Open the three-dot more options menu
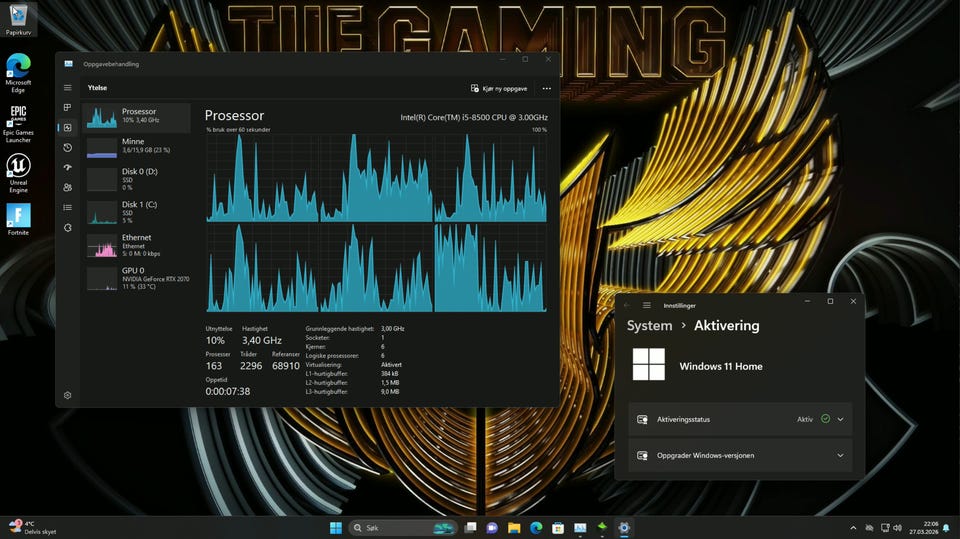Viewport: 960px width, 539px height. tap(546, 88)
